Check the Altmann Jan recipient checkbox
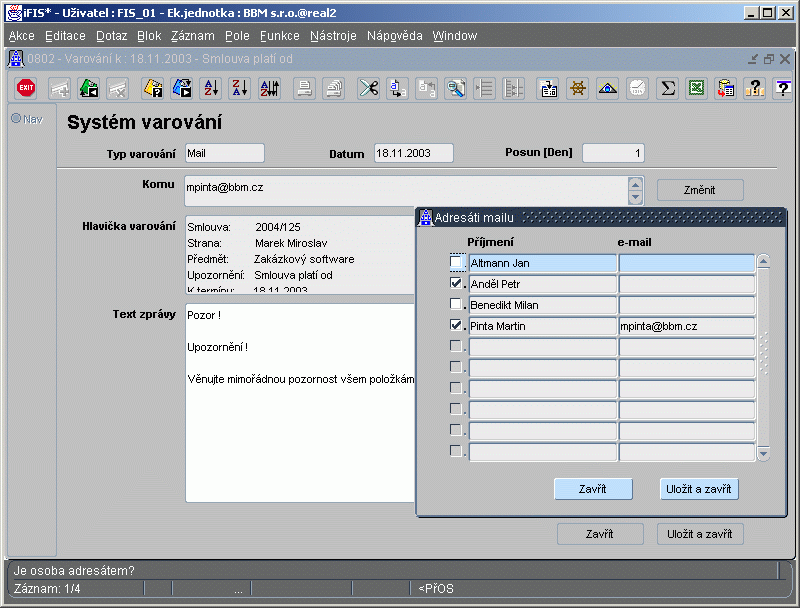Screen dimensions: 800x608 click(x=457, y=263)
